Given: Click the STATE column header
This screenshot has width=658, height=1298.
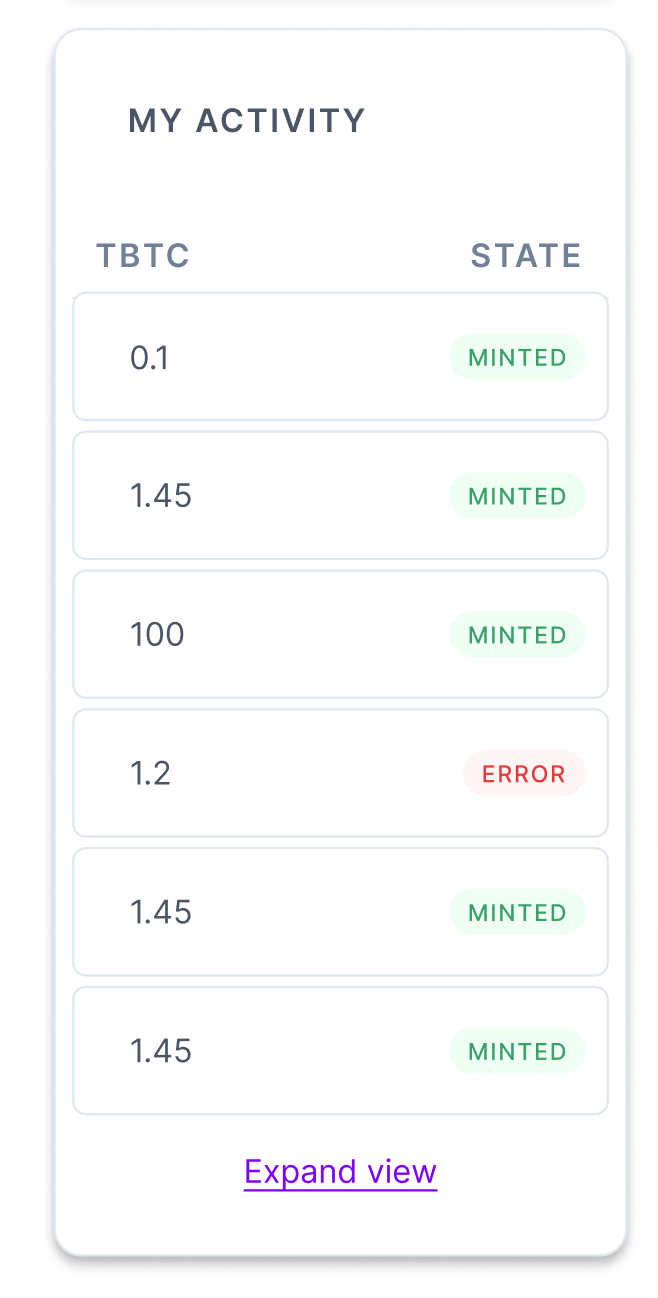Looking at the screenshot, I should 526,256.
